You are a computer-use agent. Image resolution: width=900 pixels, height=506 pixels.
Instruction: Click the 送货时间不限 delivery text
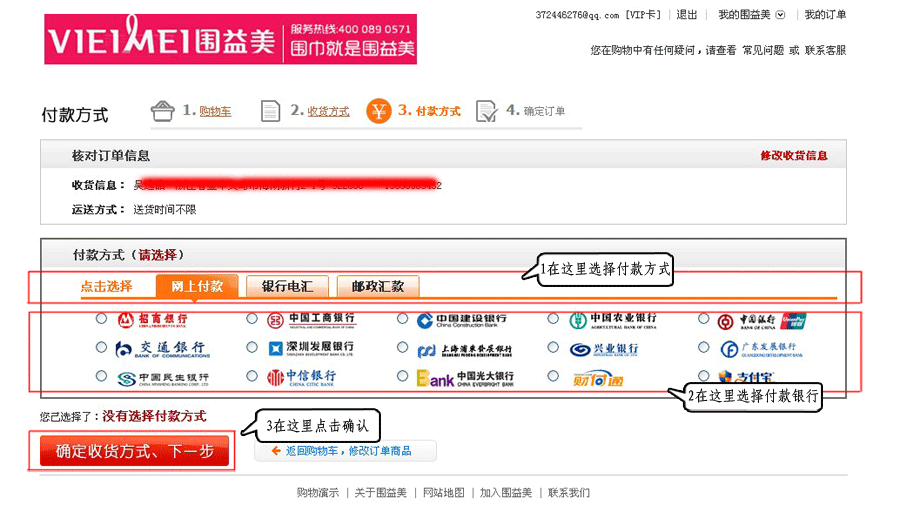[165, 210]
